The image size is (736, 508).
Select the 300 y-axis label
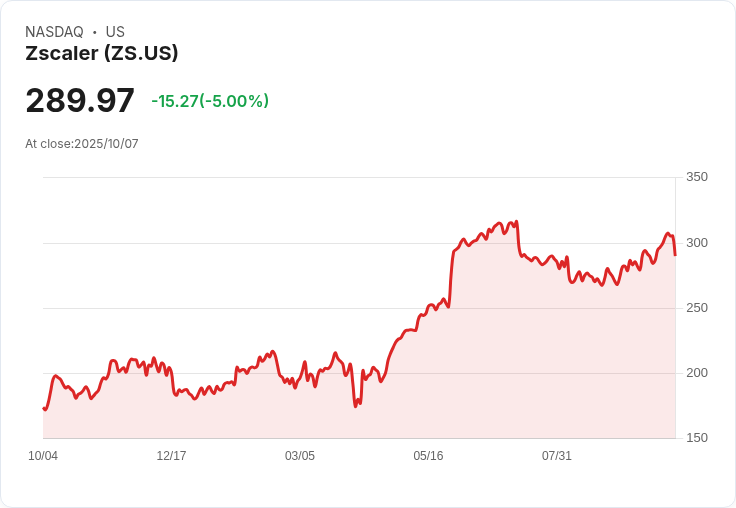coord(696,243)
